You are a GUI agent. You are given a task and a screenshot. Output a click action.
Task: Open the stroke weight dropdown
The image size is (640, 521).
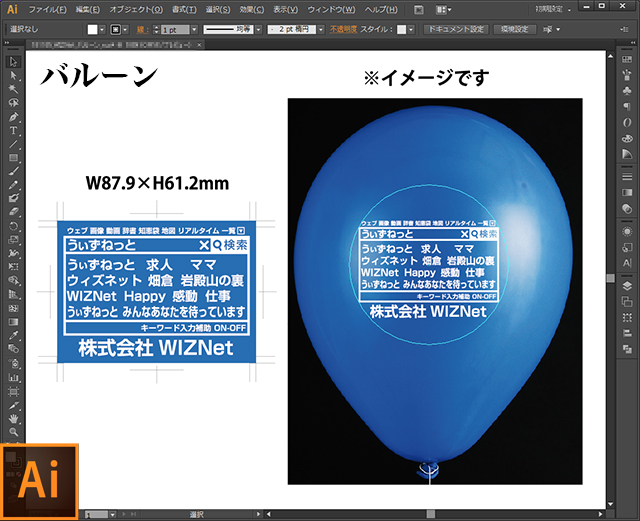(194, 29)
